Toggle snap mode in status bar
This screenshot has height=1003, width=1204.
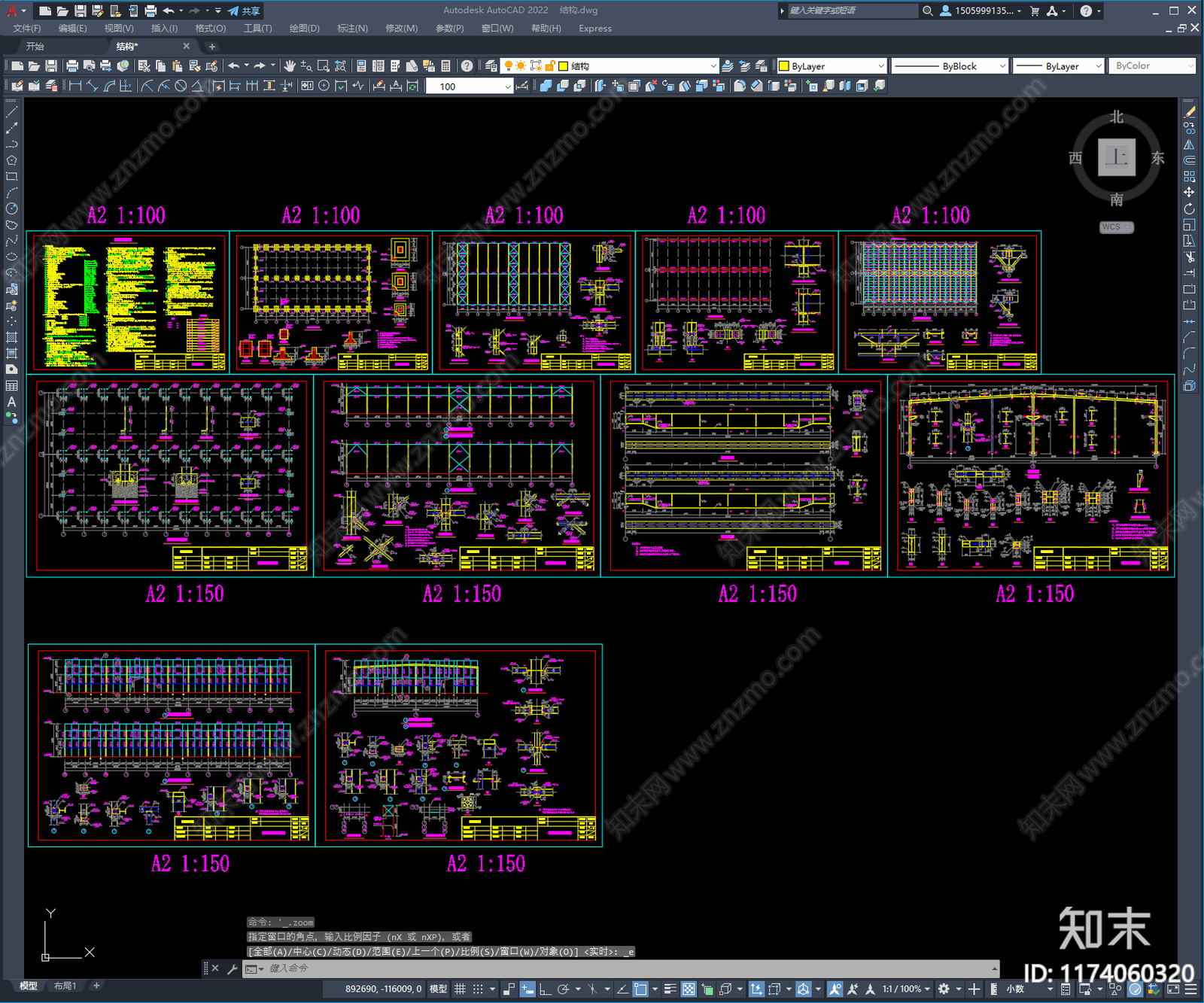coord(478,989)
